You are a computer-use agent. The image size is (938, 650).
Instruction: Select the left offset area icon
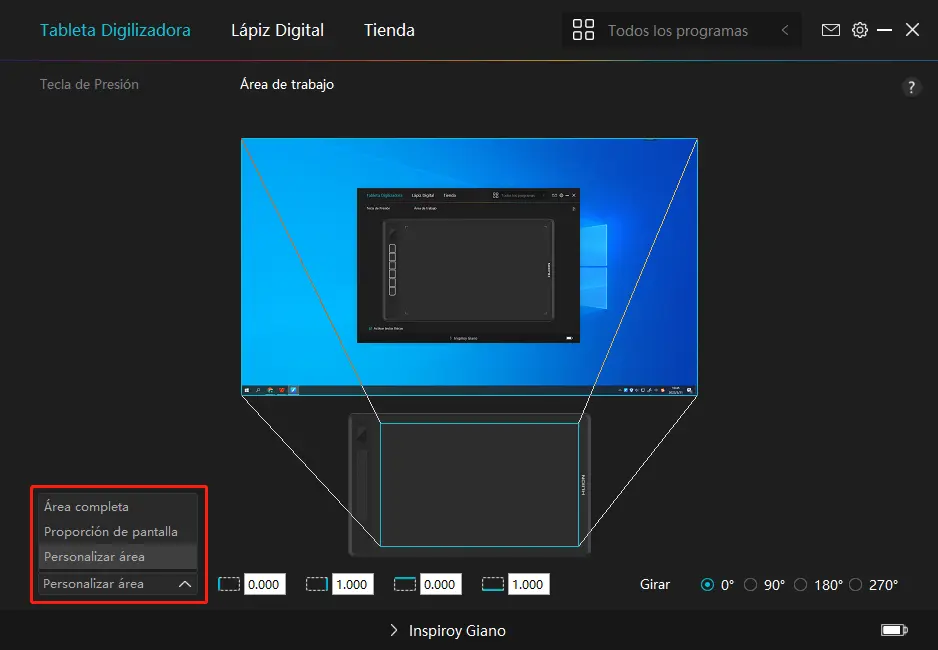tap(231, 584)
